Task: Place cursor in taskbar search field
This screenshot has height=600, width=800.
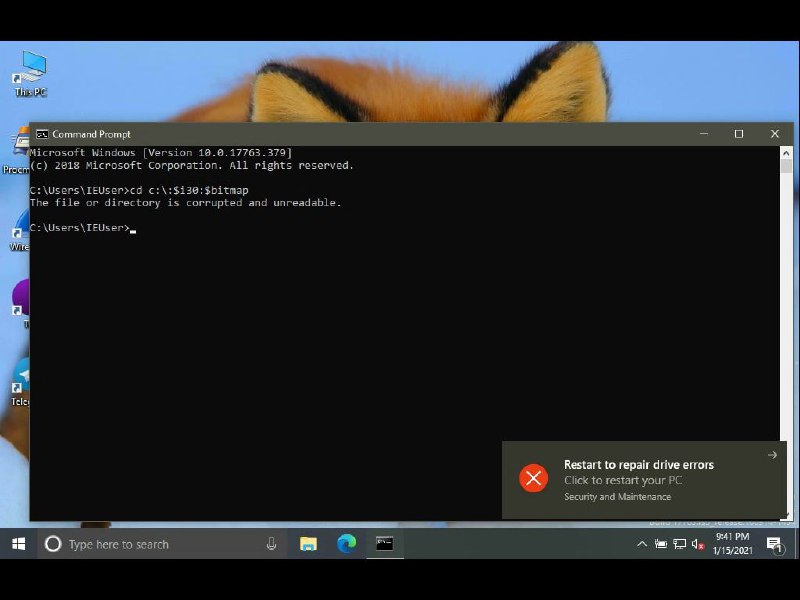Action: coord(150,544)
